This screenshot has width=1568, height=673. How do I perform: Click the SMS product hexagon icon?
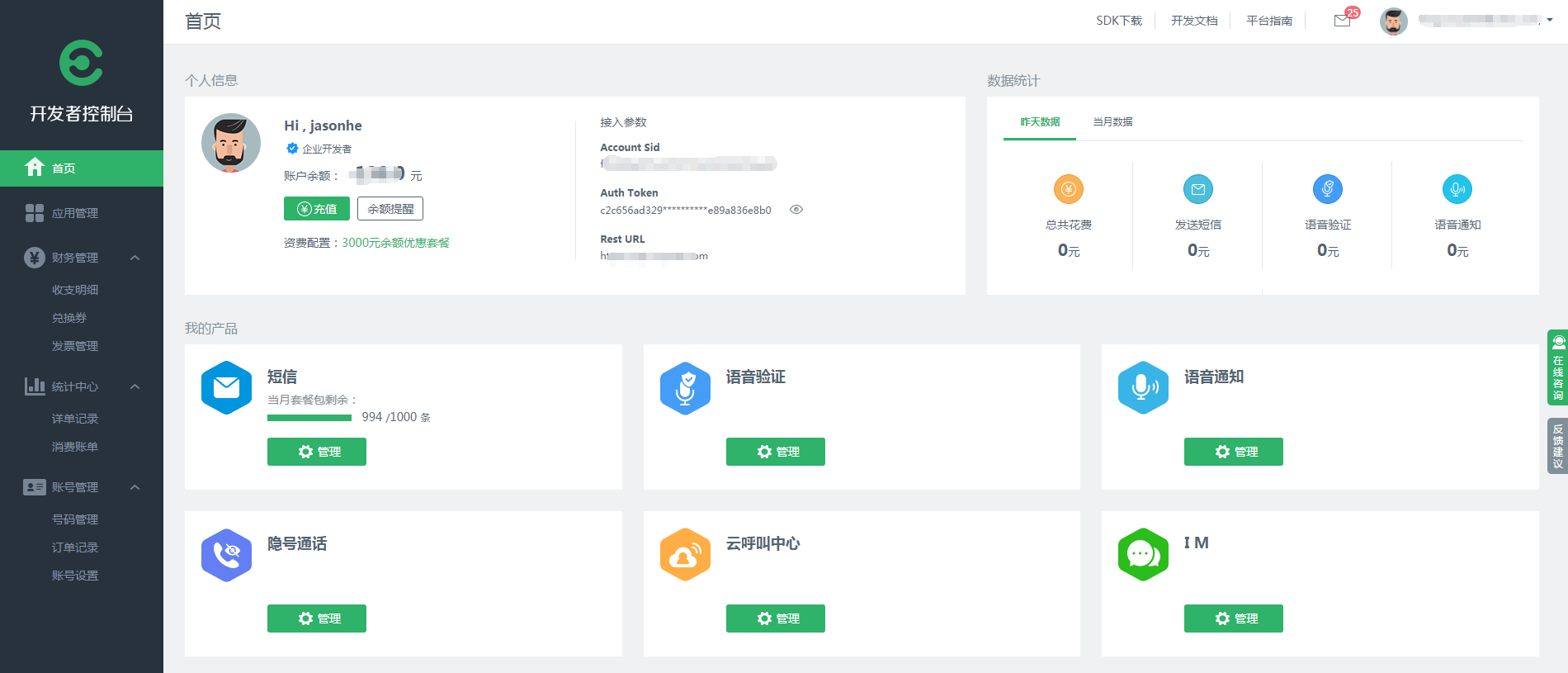point(226,387)
